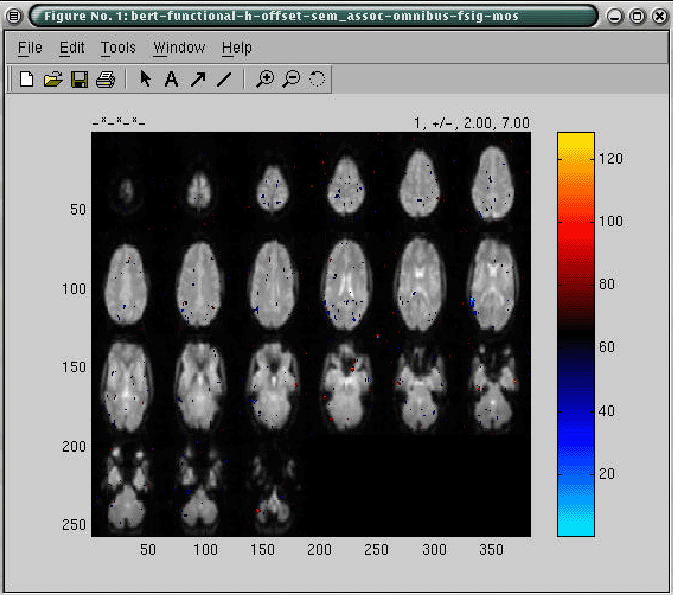Click the first brain slice in the top row
This screenshot has width=673, height=595.
tap(127, 189)
